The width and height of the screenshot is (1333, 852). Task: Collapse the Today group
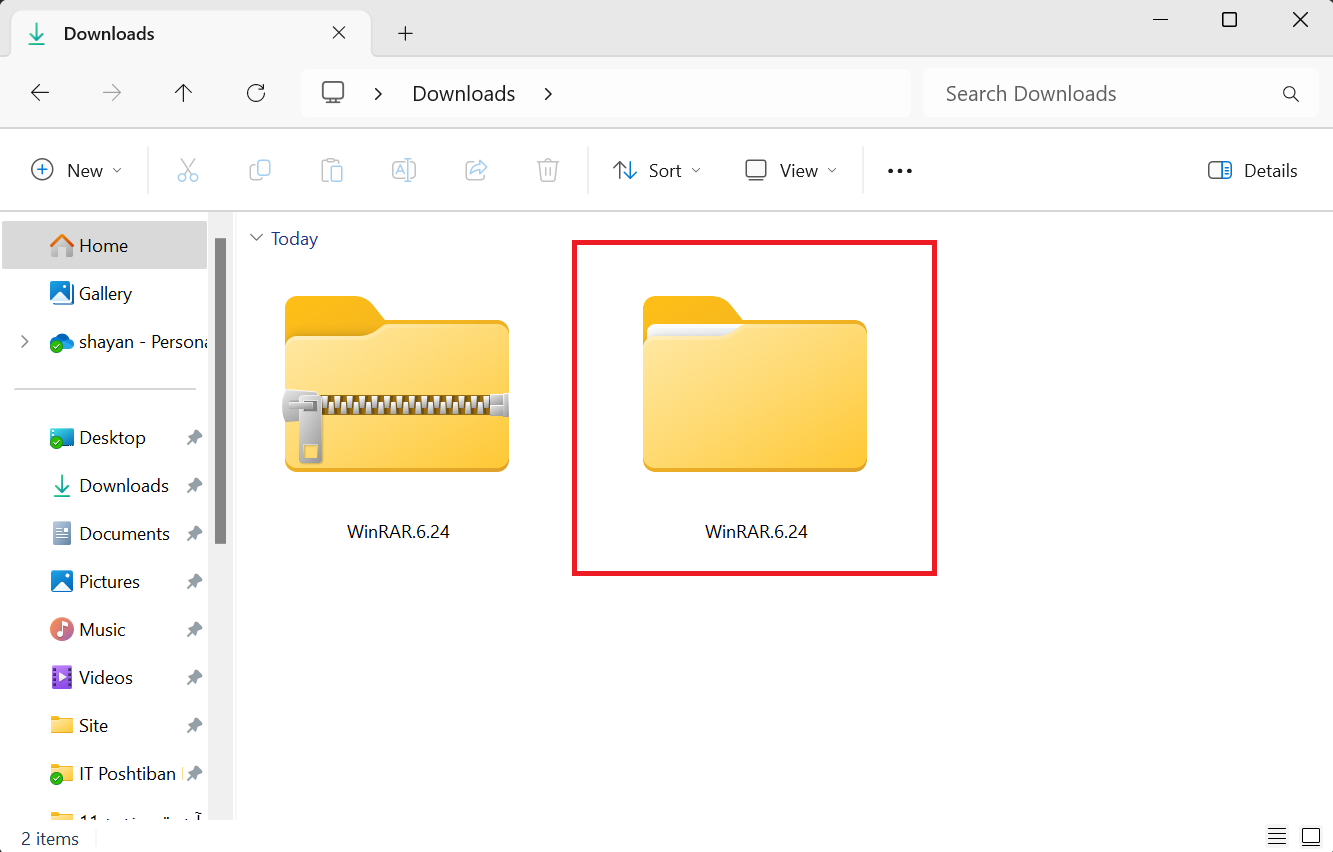pos(257,238)
